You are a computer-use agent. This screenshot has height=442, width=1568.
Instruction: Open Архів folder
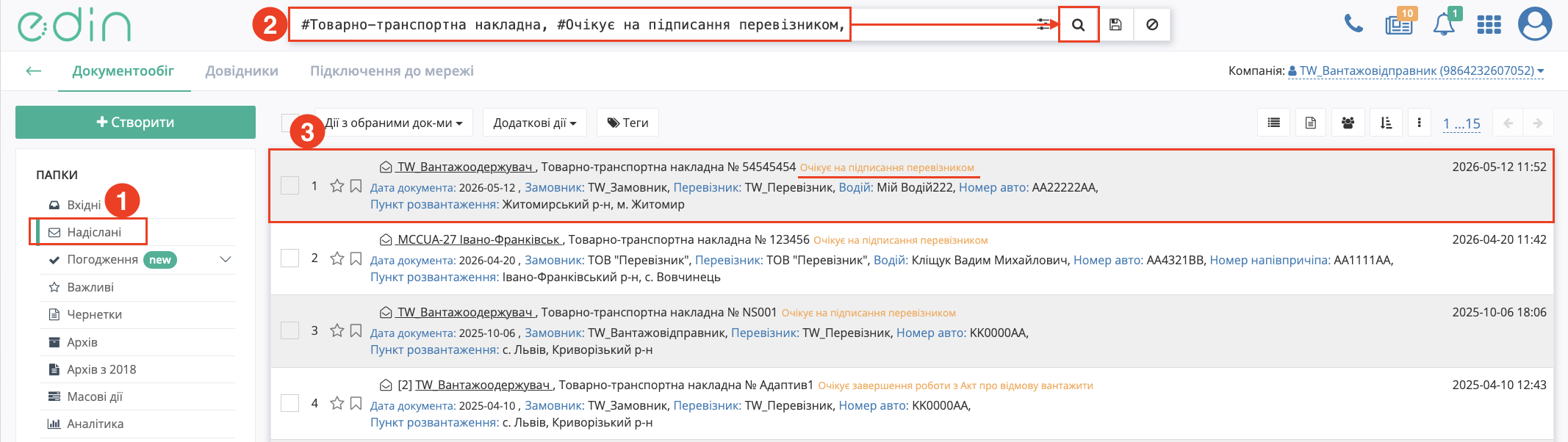tap(82, 342)
